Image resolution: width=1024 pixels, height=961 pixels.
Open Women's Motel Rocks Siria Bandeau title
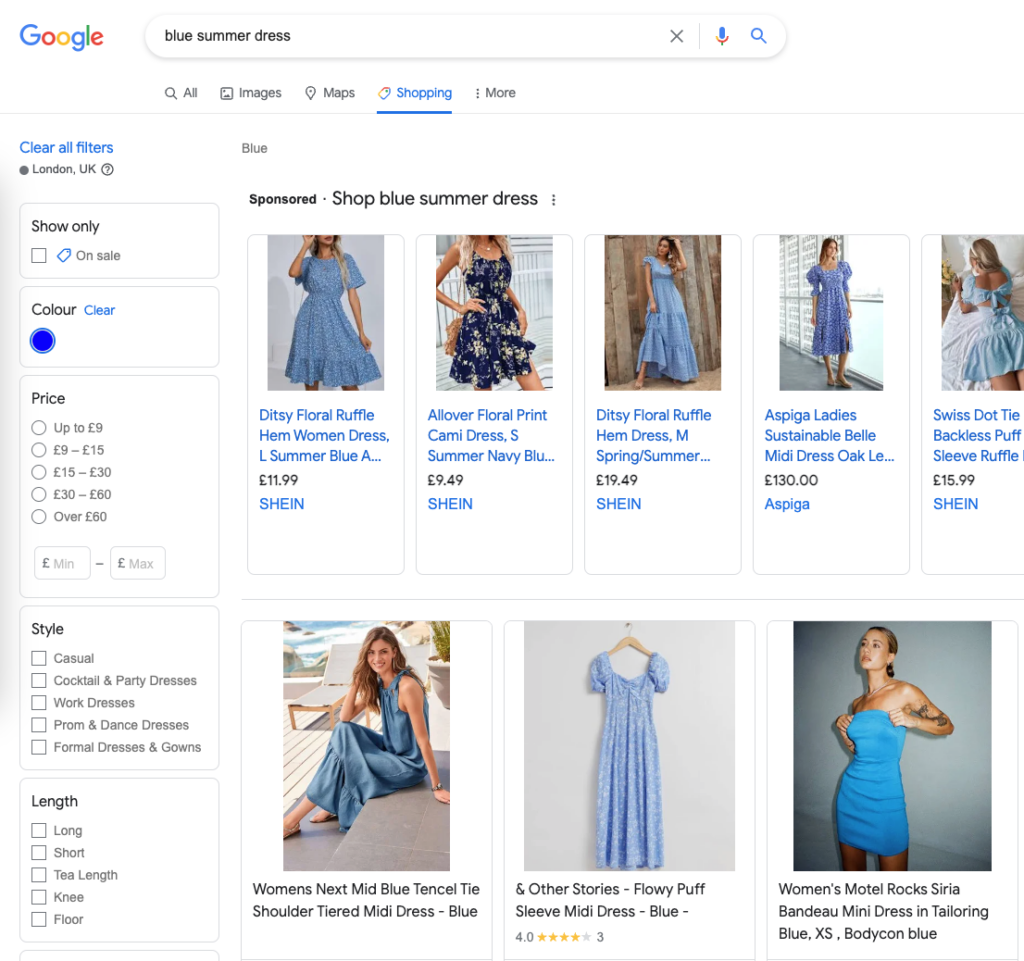884,911
